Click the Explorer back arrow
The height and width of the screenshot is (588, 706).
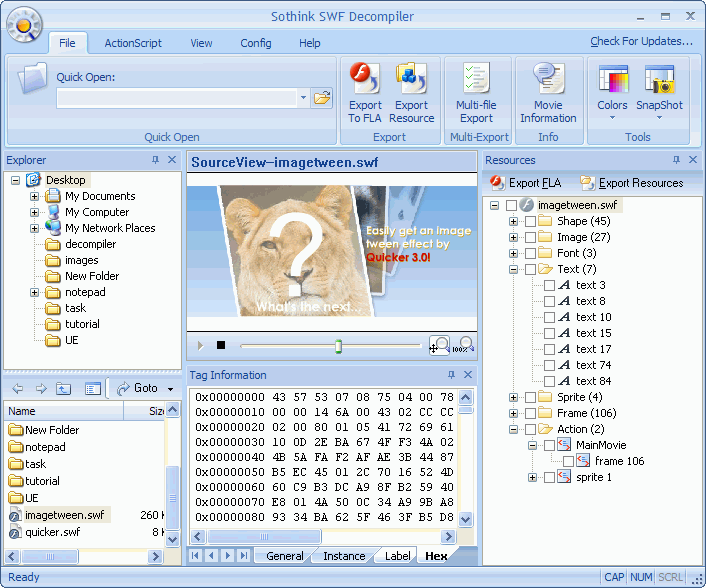point(18,389)
